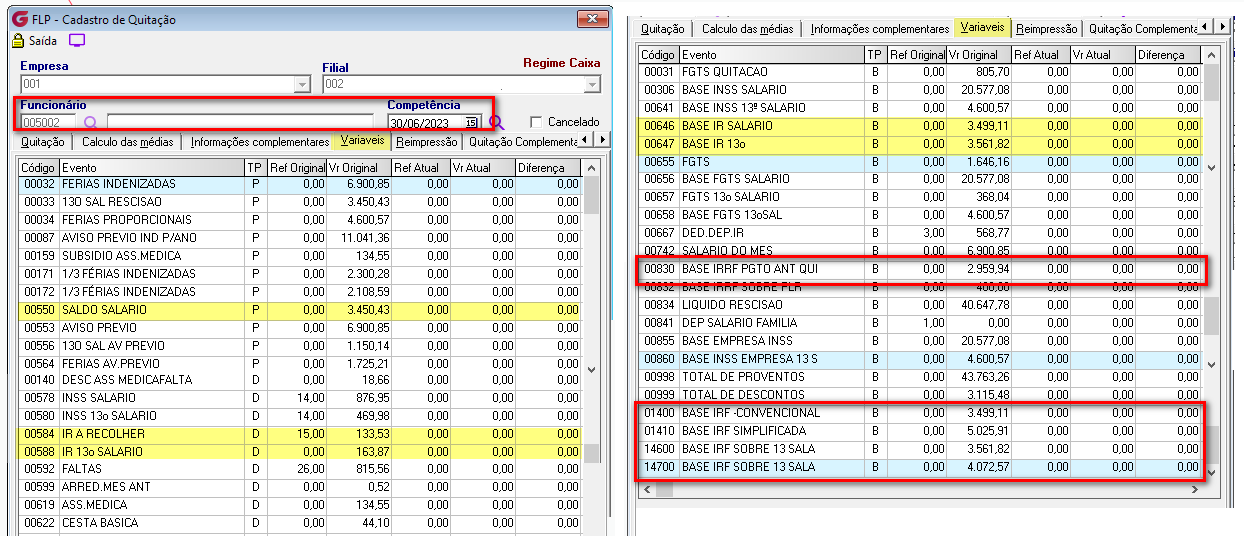
Task: Select the CESTA BASICA row
Action: (301, 522)
